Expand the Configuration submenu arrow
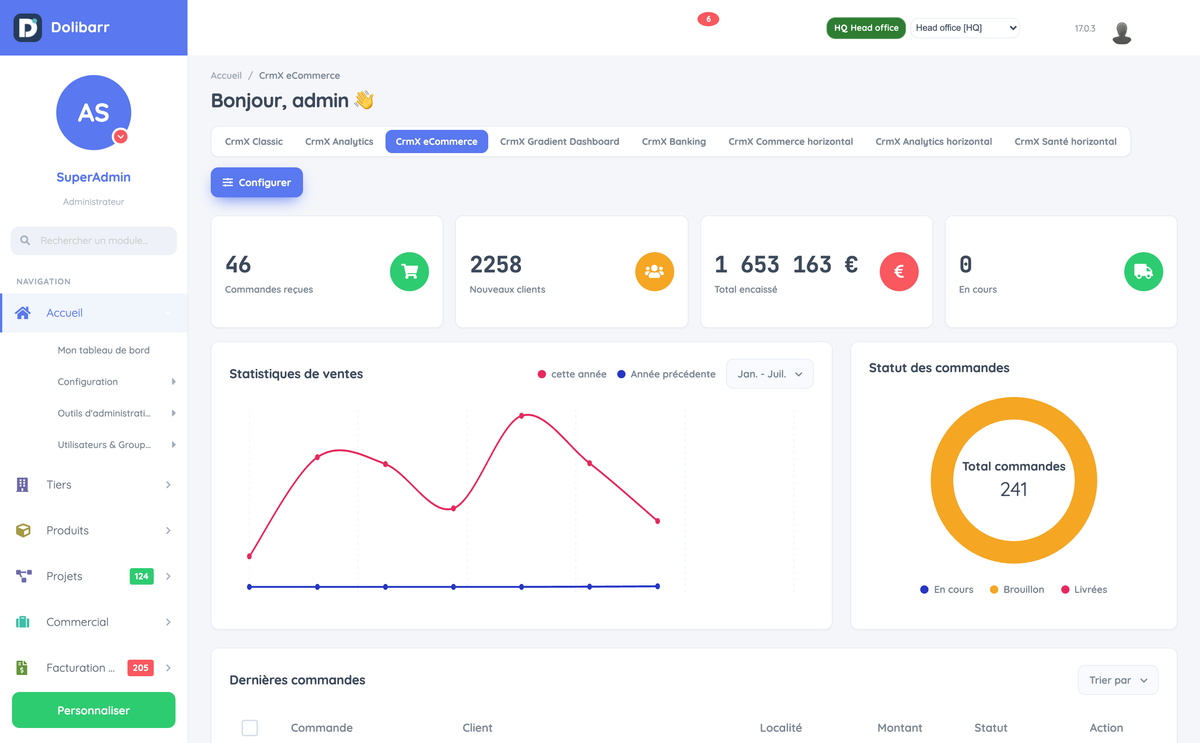 173,382
